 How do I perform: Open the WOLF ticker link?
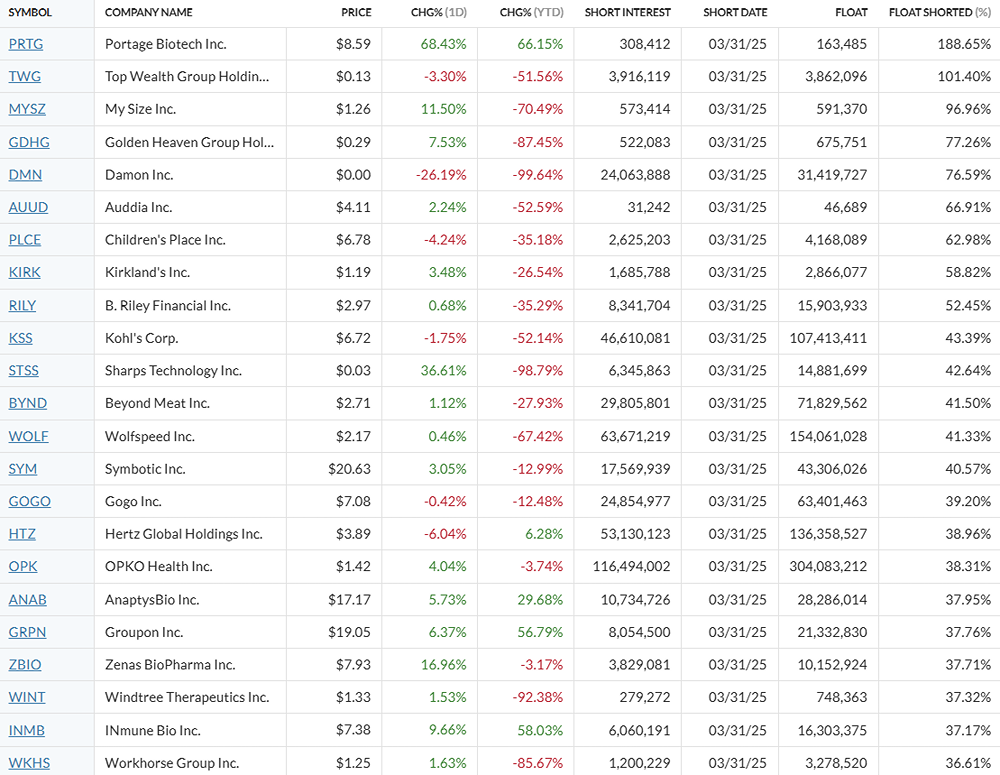[x=28, y=436]
